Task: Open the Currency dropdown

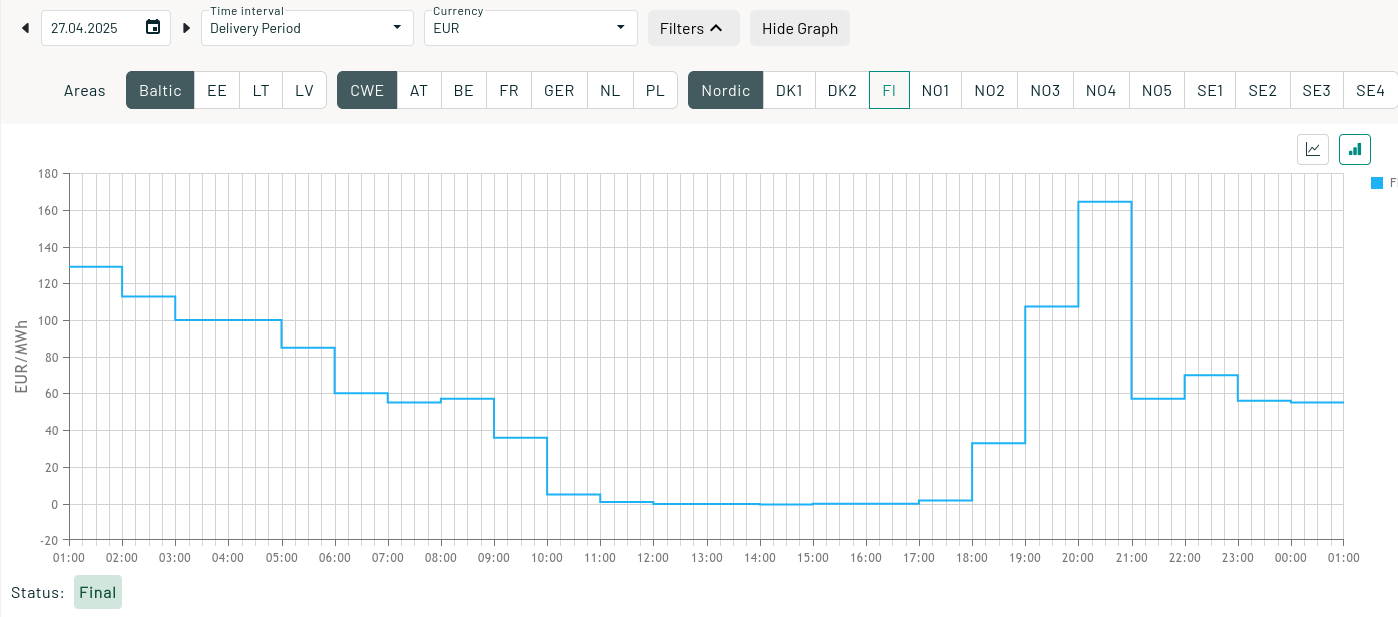Action: coord(530,28)
